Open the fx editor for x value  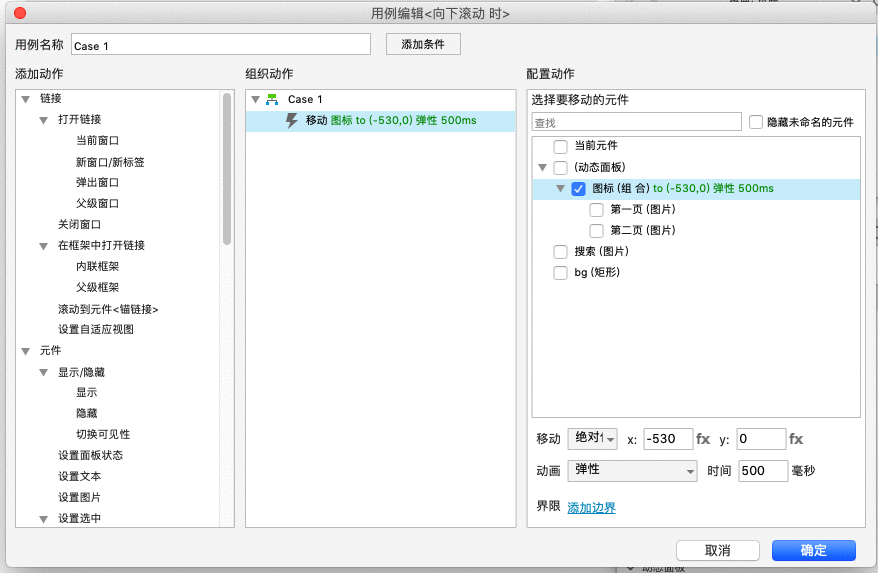pyautogui.click(x=703, y=439)
